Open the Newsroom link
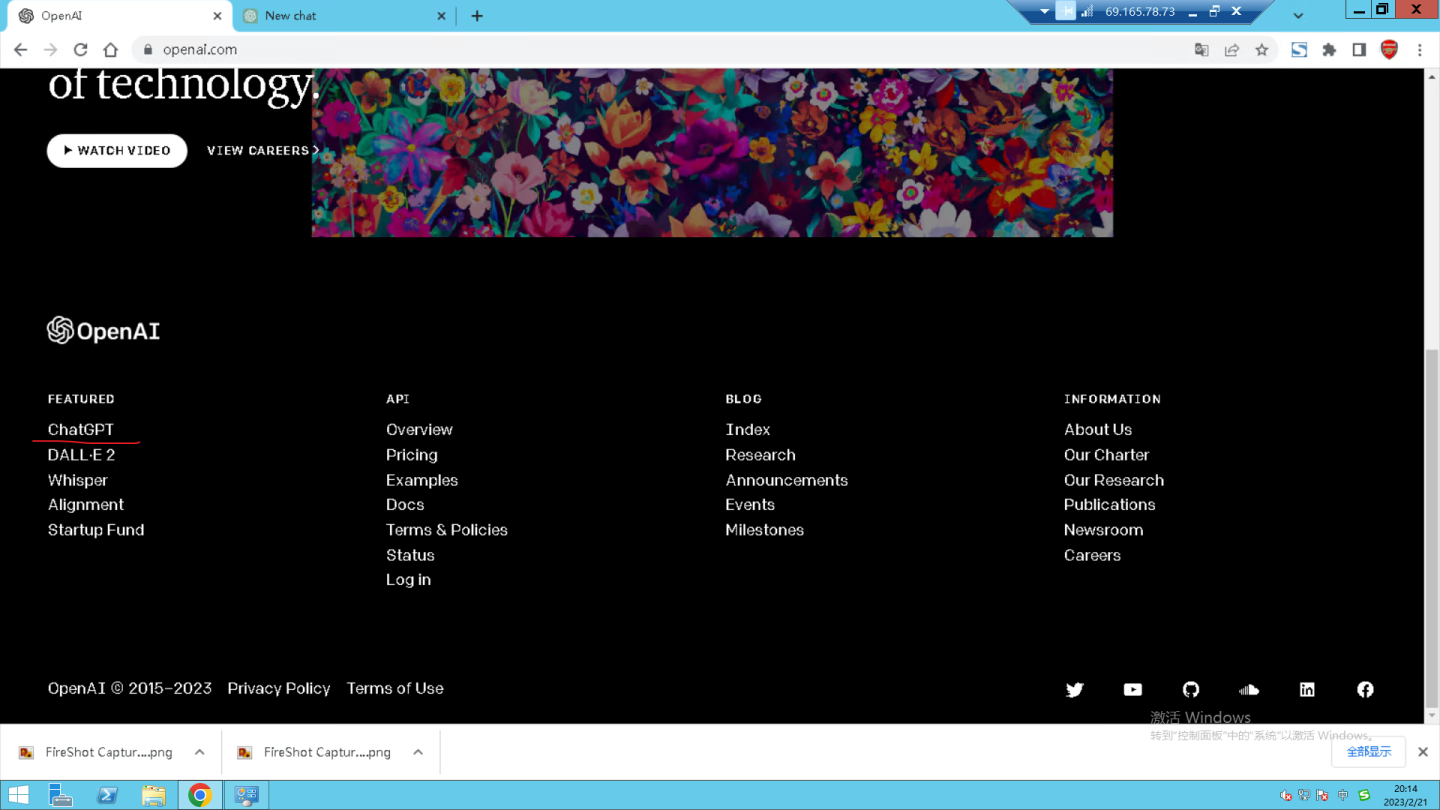Screen dimensions: 1440x810 tap(1103, 530)
